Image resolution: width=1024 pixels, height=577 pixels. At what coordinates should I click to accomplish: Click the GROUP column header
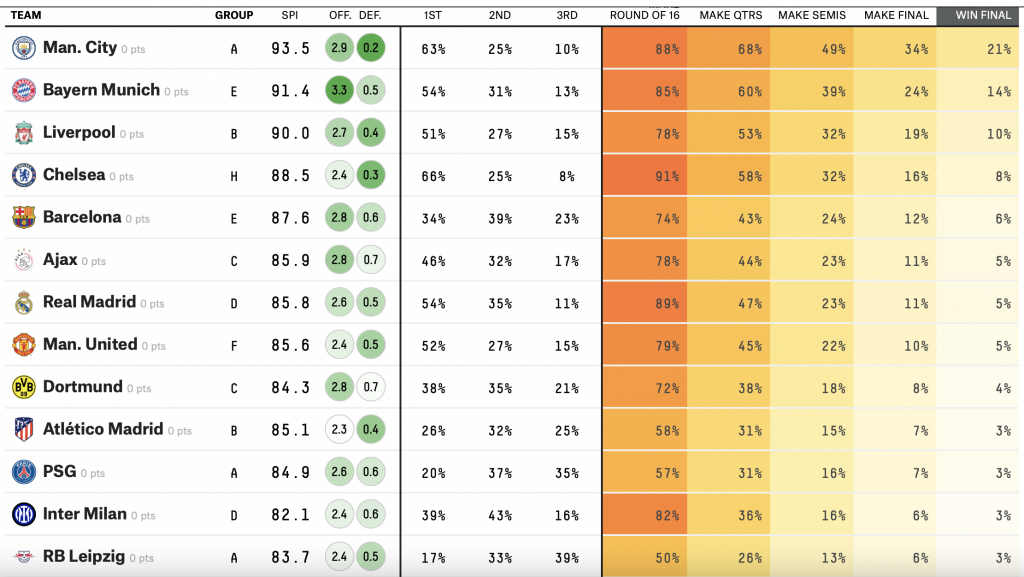pos(234,15)
